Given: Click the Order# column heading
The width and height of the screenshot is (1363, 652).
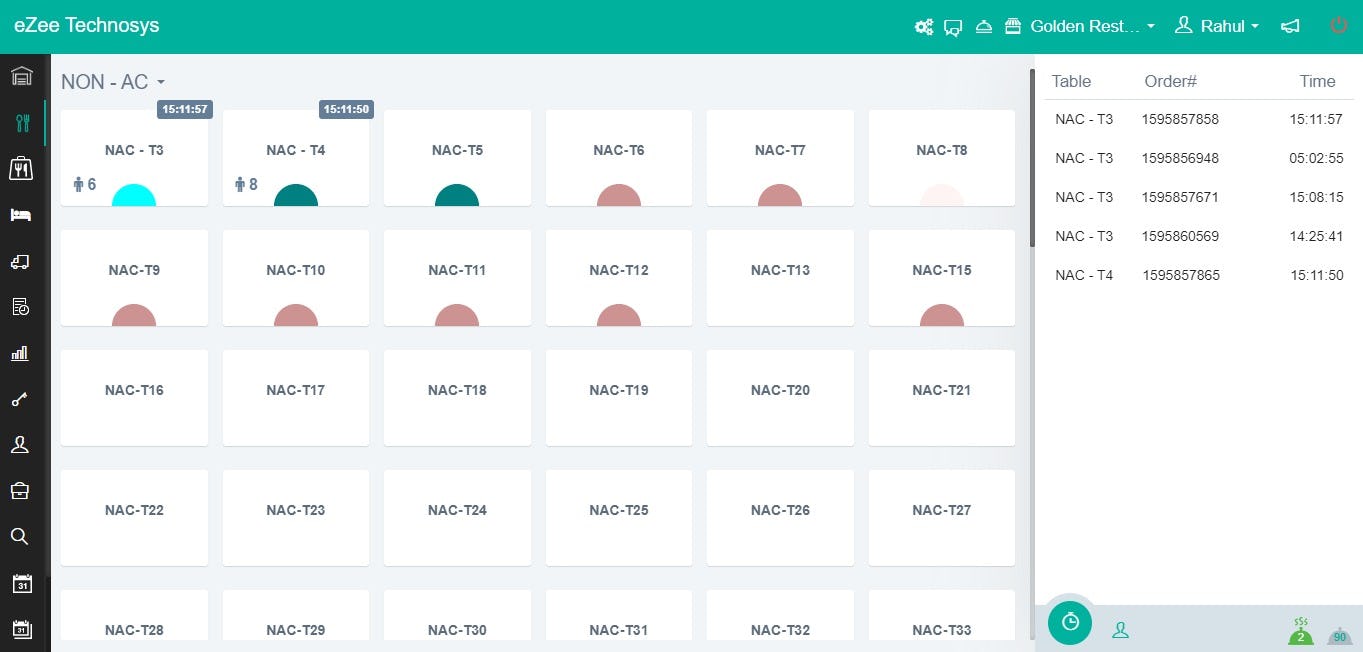Looking at the screenshot, I should pyautogui.click(x=1170, y=81).
